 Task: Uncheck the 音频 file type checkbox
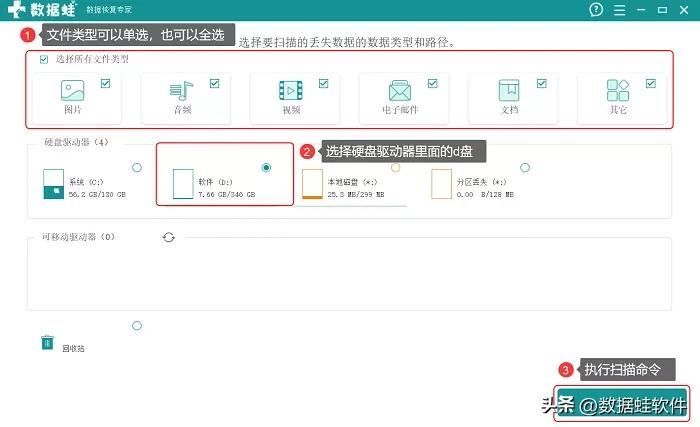pos(214,84)
